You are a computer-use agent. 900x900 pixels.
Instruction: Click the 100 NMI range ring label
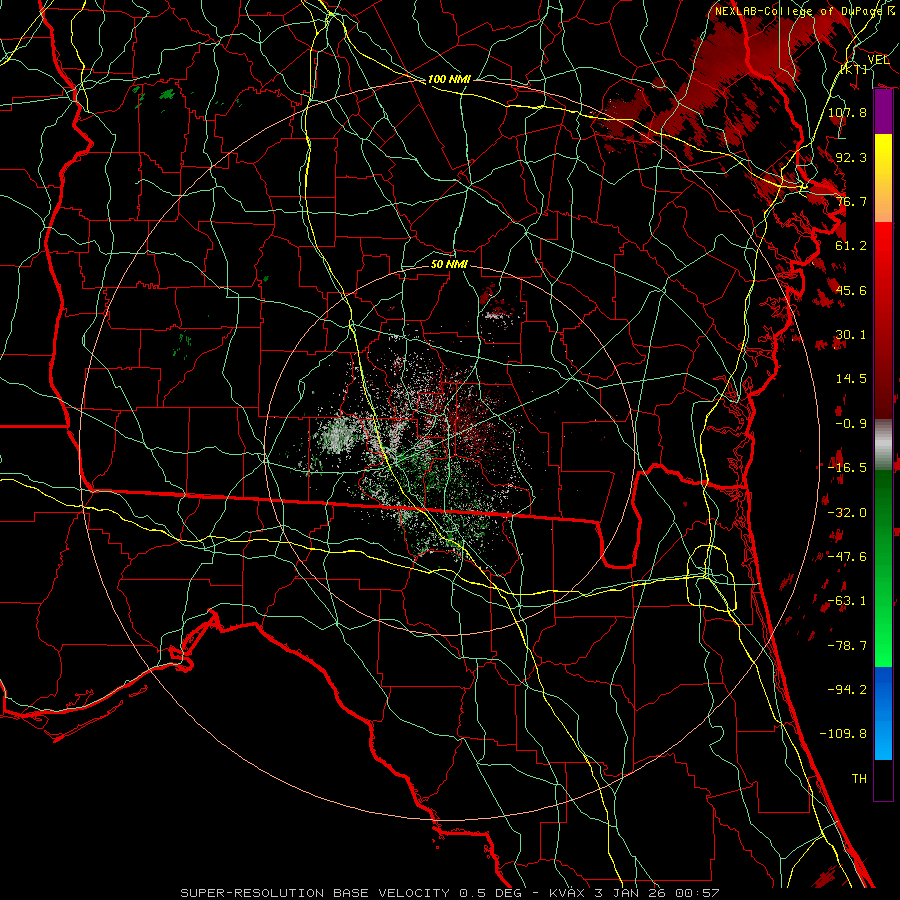pyautogui.click(x=449, y=79)
